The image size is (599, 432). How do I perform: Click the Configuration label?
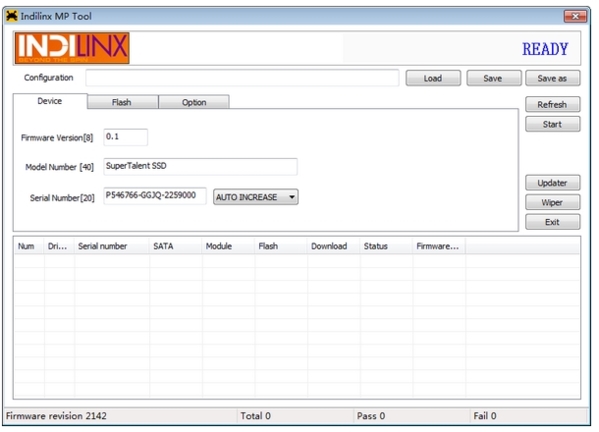pos(49,78)
